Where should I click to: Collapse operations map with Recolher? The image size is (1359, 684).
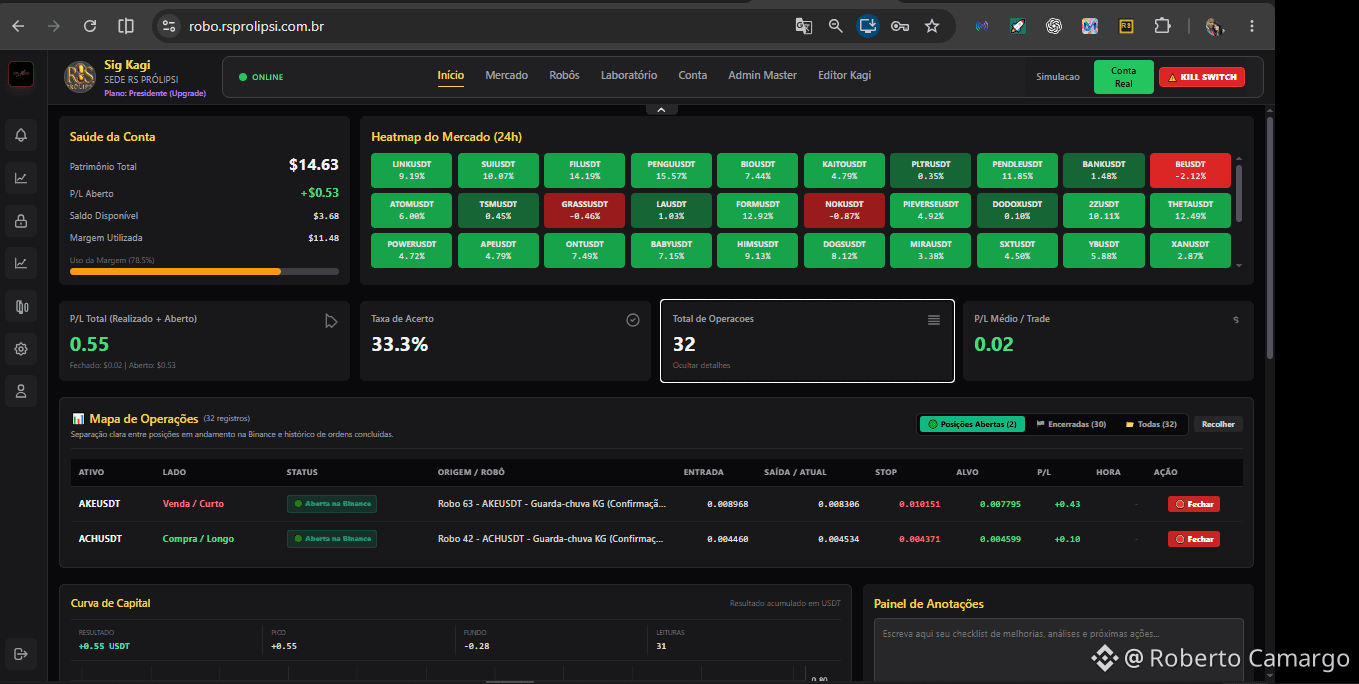(1218, 424)
